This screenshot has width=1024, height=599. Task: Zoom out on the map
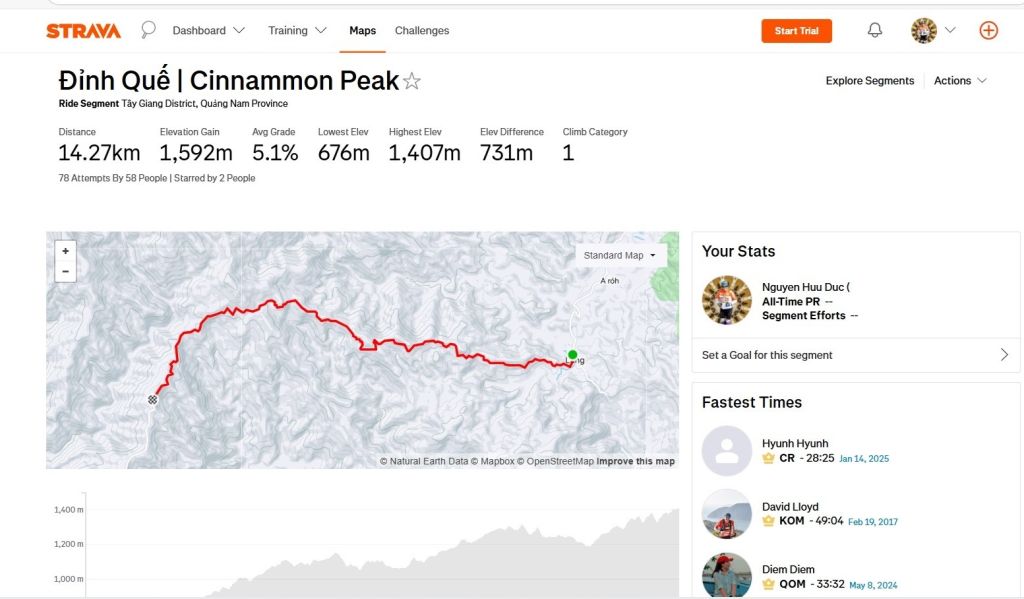pyautogui.click(x=66, y=271)
